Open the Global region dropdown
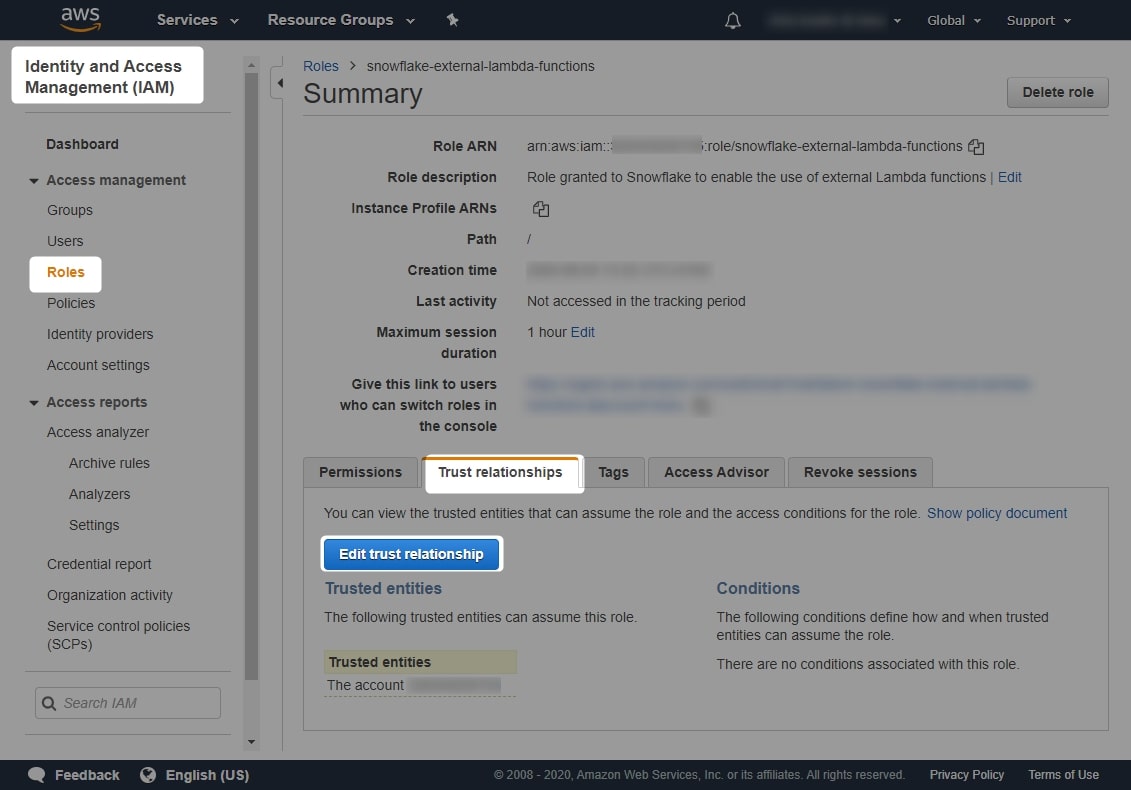This screenshot has width=1131, height=790. pyautogui.click(x=954, y=20)
